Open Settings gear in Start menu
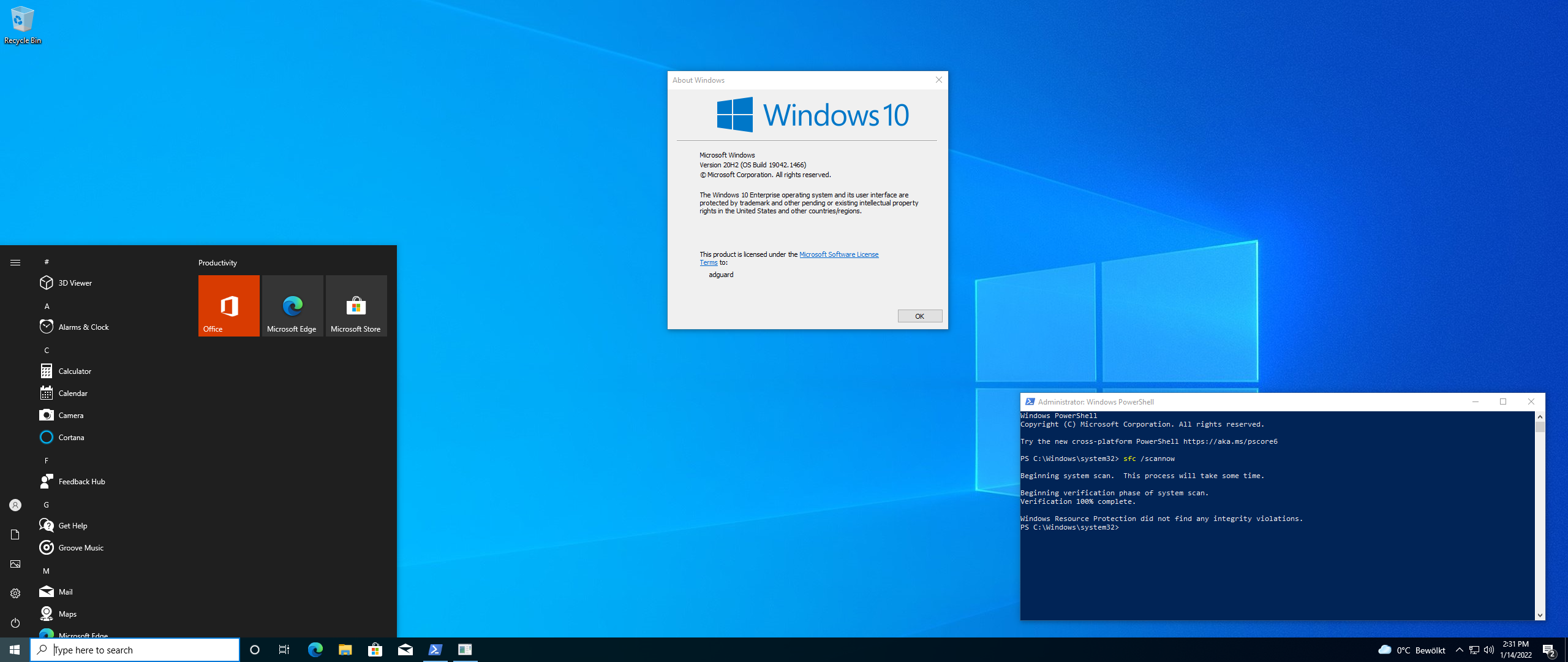The height and width of the screenshot is (662, 1568). tap(15, 593)
